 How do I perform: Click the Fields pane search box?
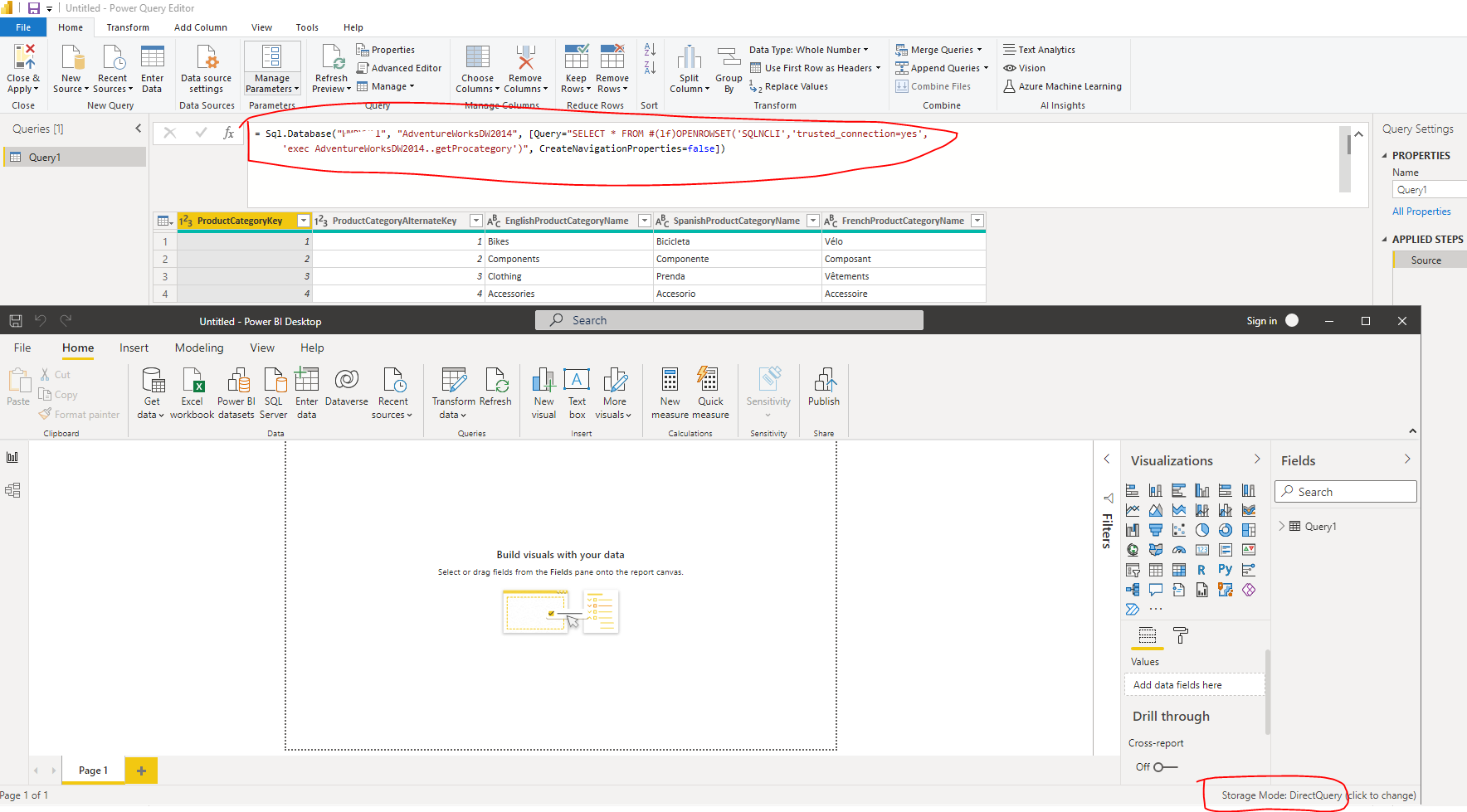1346,492
